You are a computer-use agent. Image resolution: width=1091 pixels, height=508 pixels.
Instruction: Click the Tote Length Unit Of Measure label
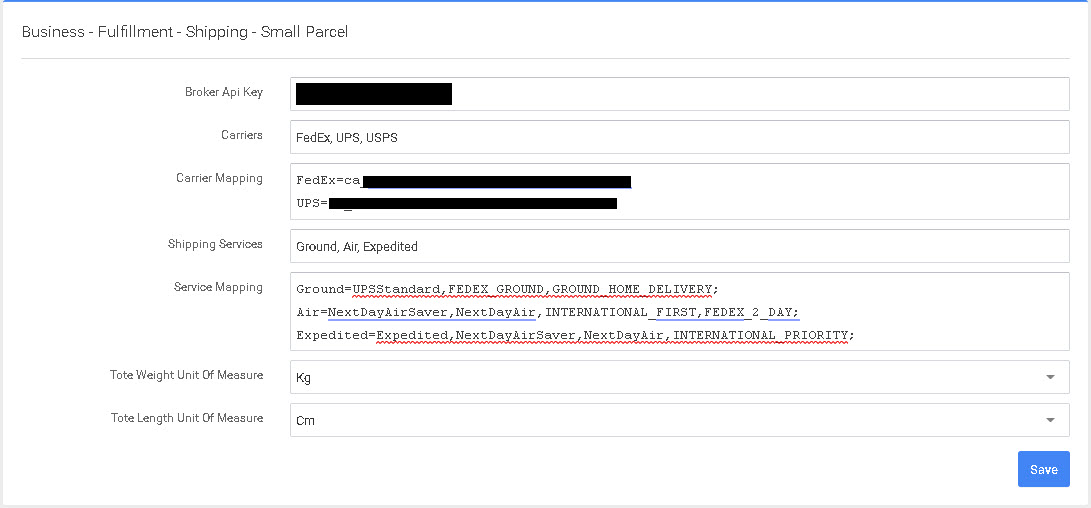pyautogui.click(x=187, y=418)
